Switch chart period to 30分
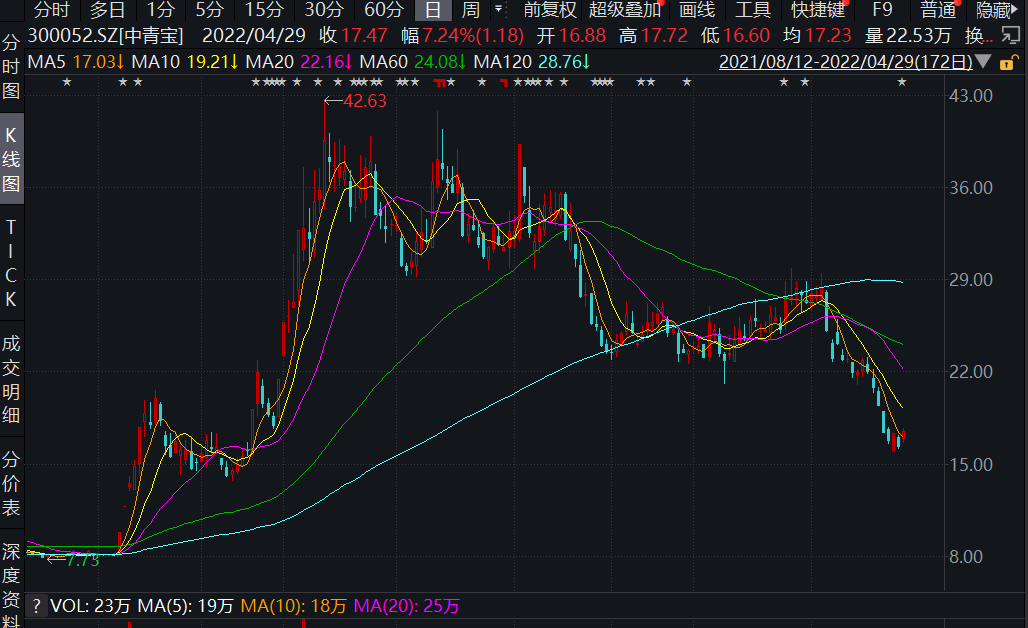Image resolution: width=1028 pixels, height=628 pixels. [324, 10]
